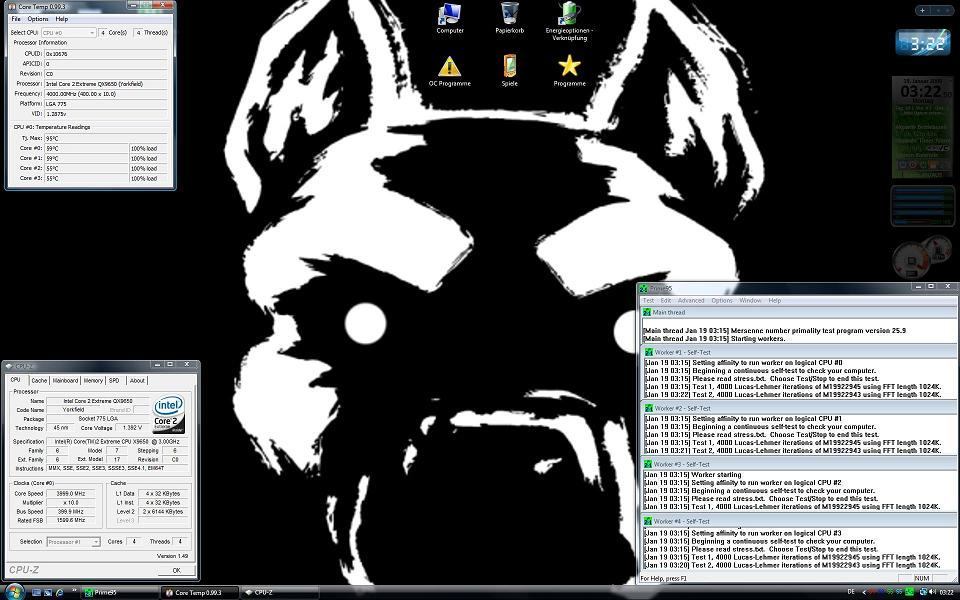Launch Internet Explorer from quick launch
This screenshot has width=960, height=600.
point(59,593)
